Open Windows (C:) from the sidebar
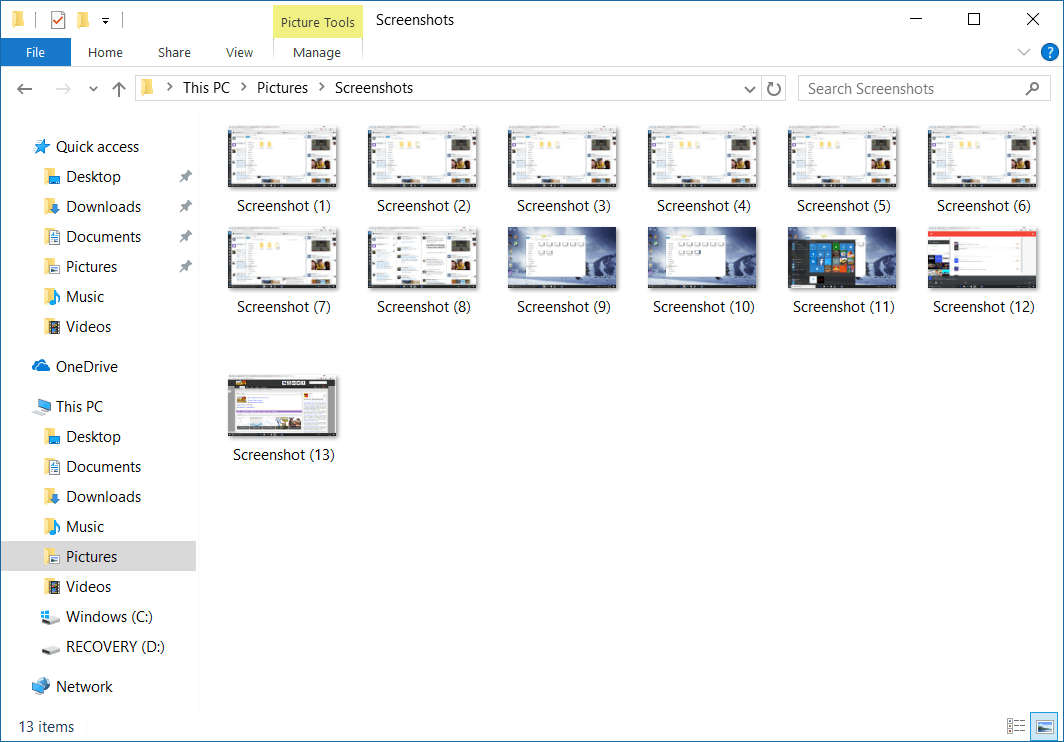The height and width of the screenshot is (742, 1064). [104, 616]
